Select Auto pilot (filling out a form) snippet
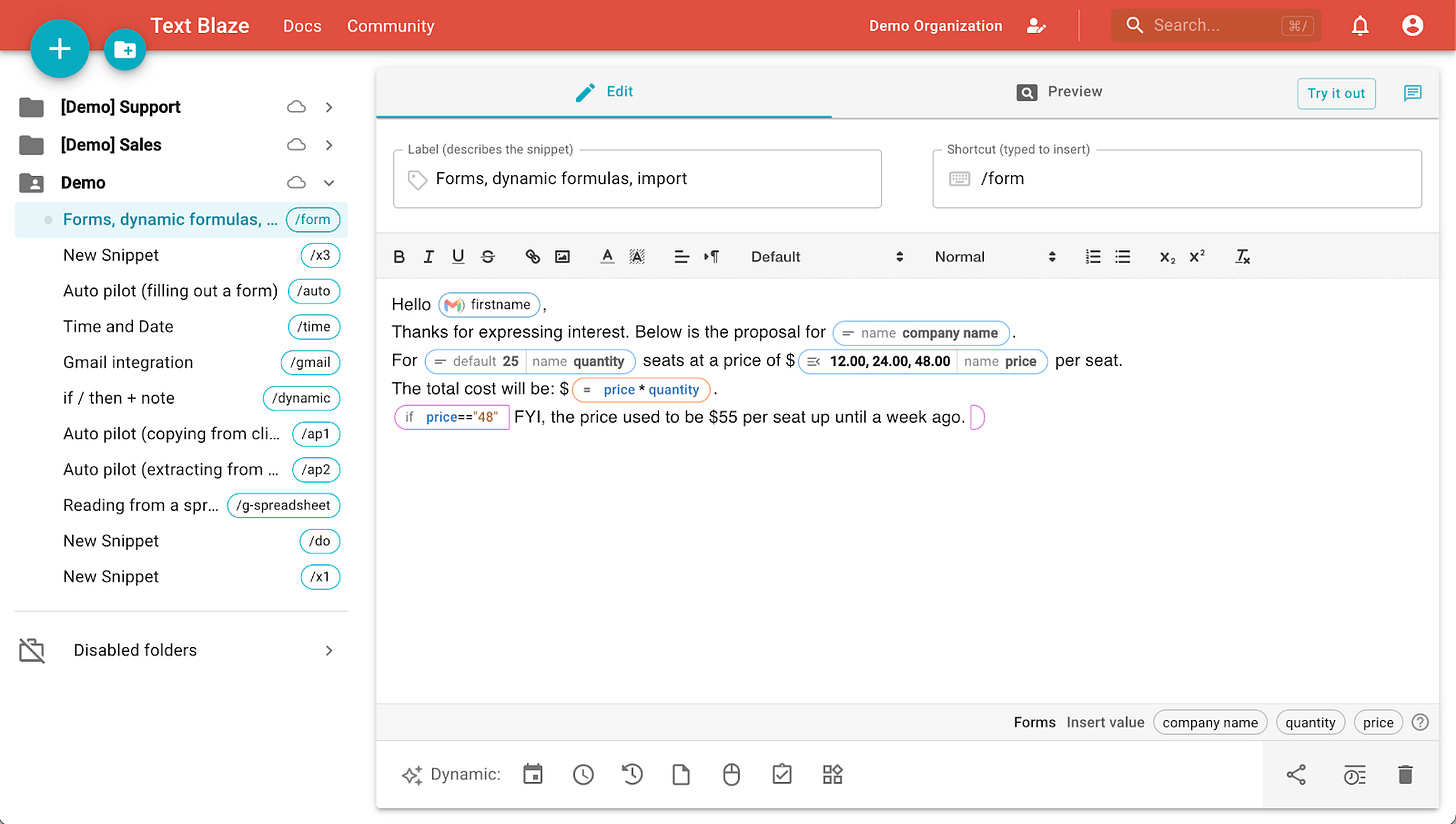Viewport: 1456px width, 824px height. click(x=181, y=291)
